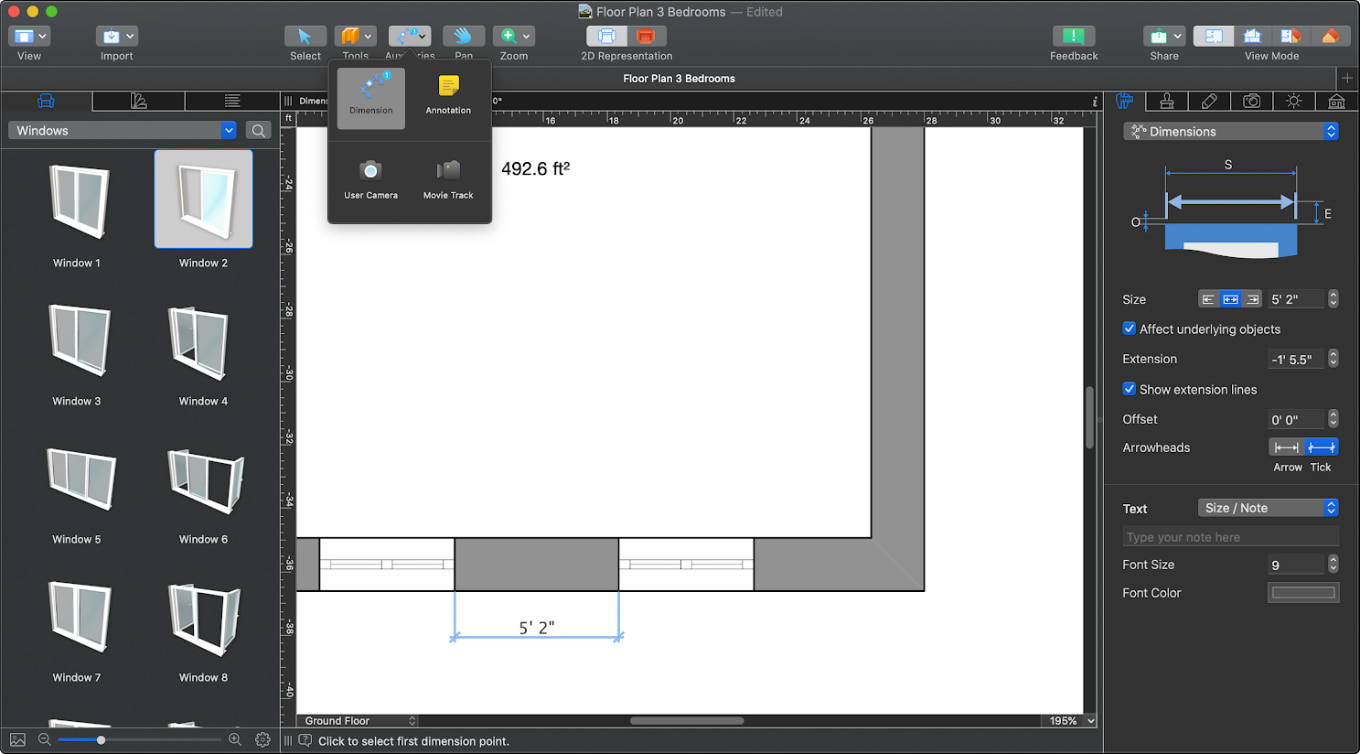Switch to the materials library tab
Viewport: 1360px width, 754px height.
(x=137, y=101)
